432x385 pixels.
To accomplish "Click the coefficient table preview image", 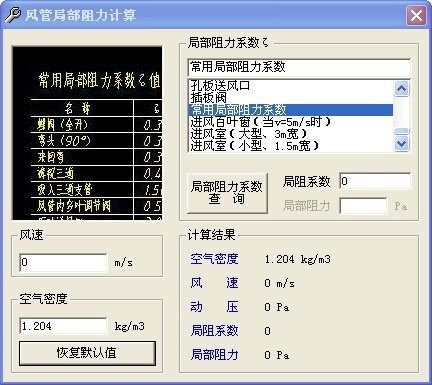I will coord(87,133).
